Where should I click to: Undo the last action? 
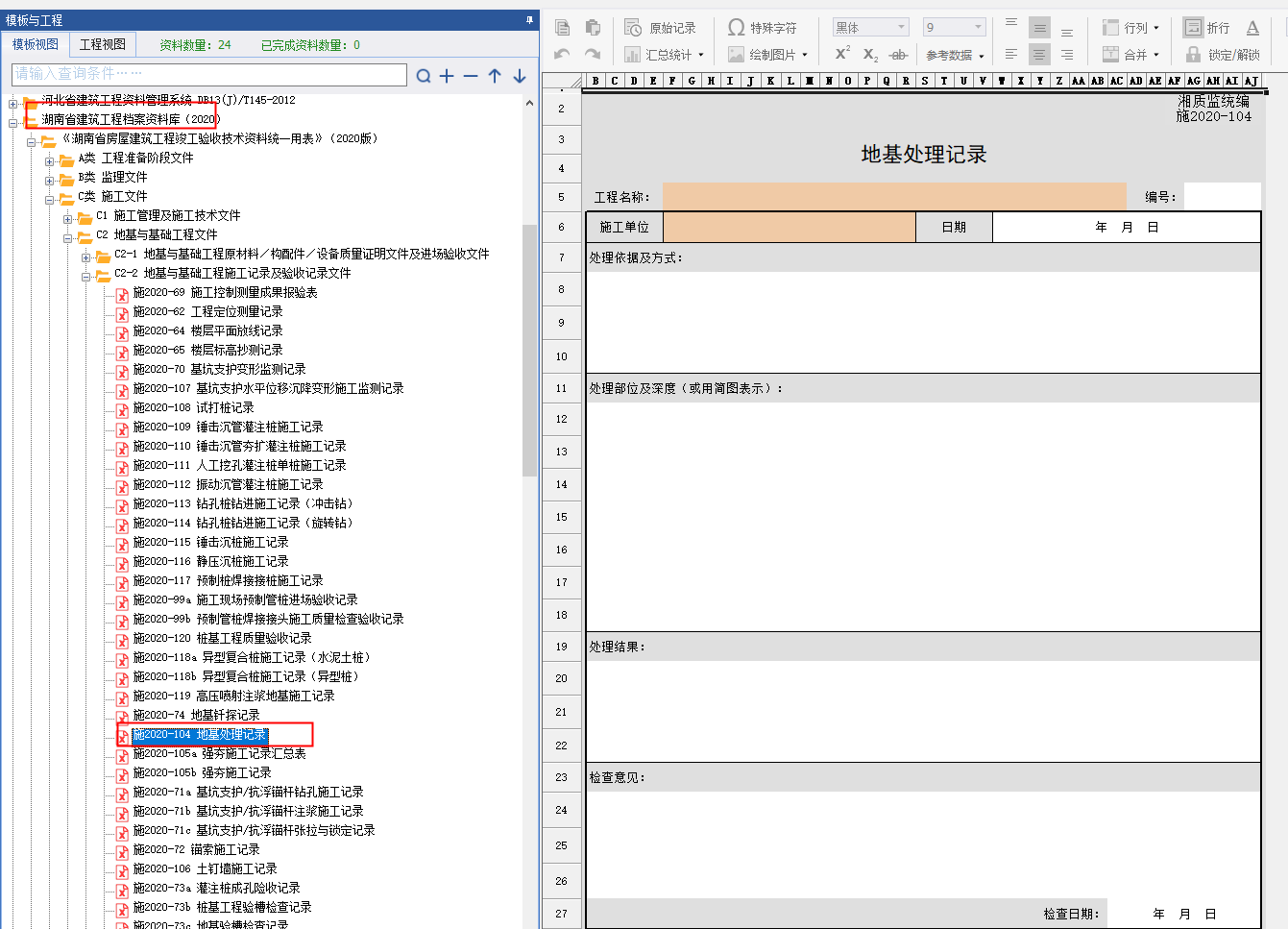pyautogui.click(x=563, y=55)
